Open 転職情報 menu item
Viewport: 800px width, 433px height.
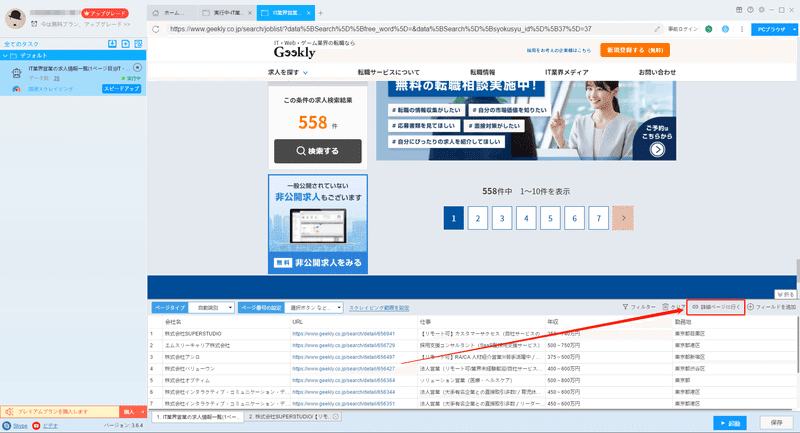[482, 72]
